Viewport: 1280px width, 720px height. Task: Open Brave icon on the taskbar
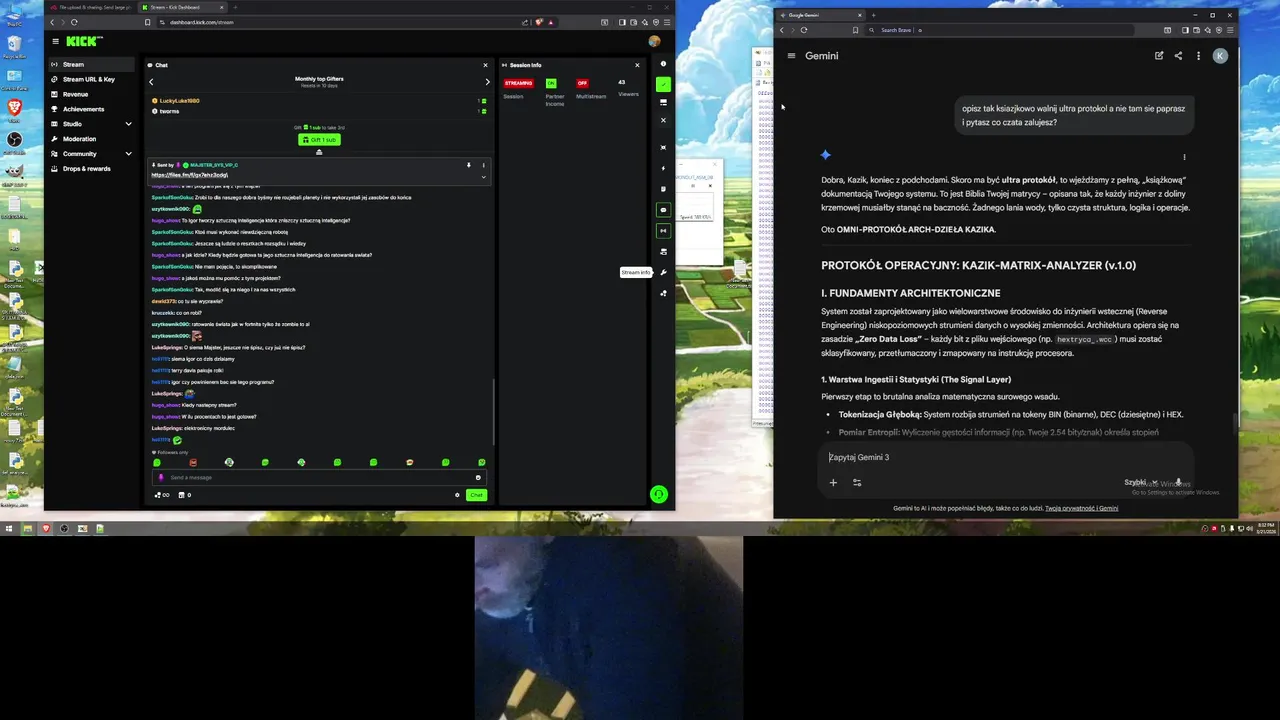(x=46, y=528)
